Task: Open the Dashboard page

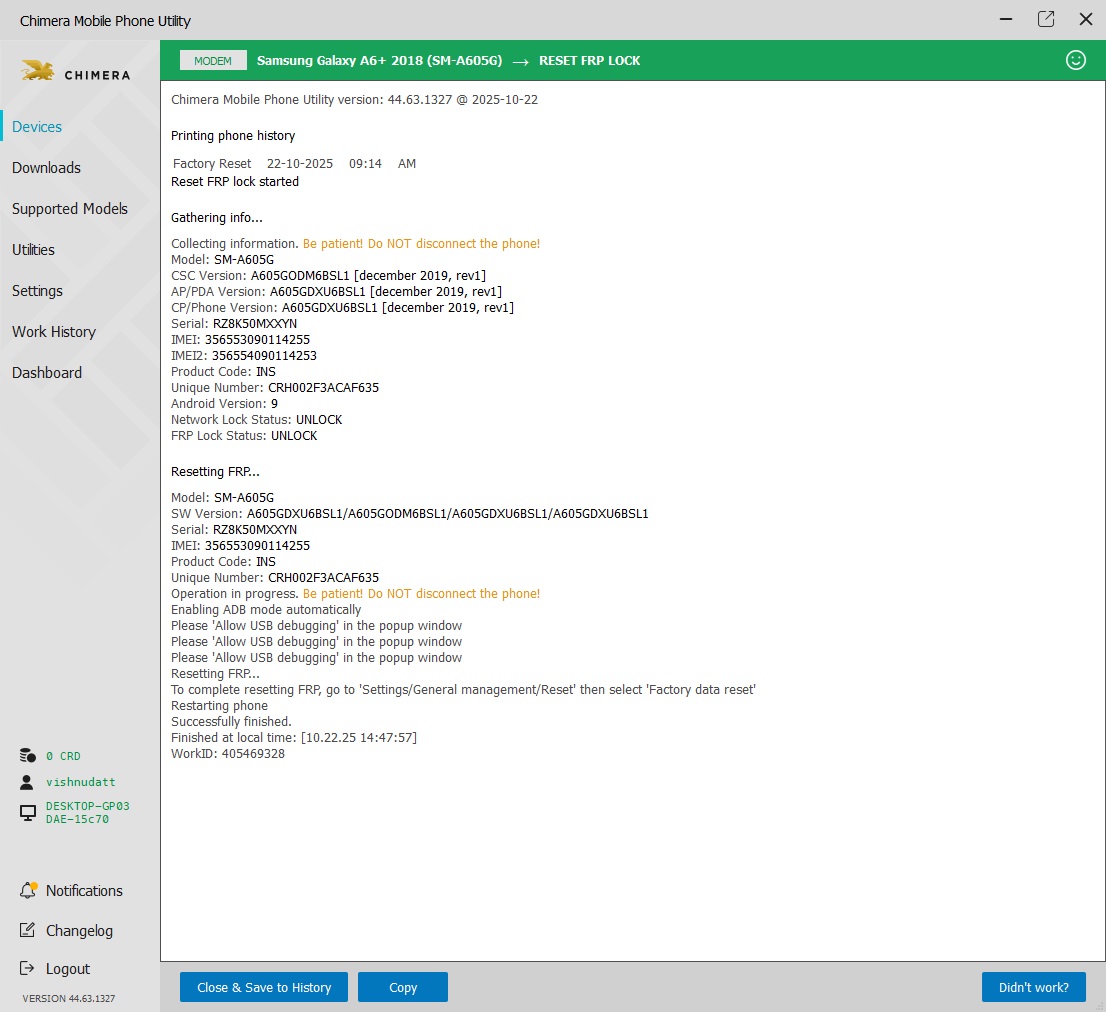Action: pyautogui.click(x=47, y=372)
